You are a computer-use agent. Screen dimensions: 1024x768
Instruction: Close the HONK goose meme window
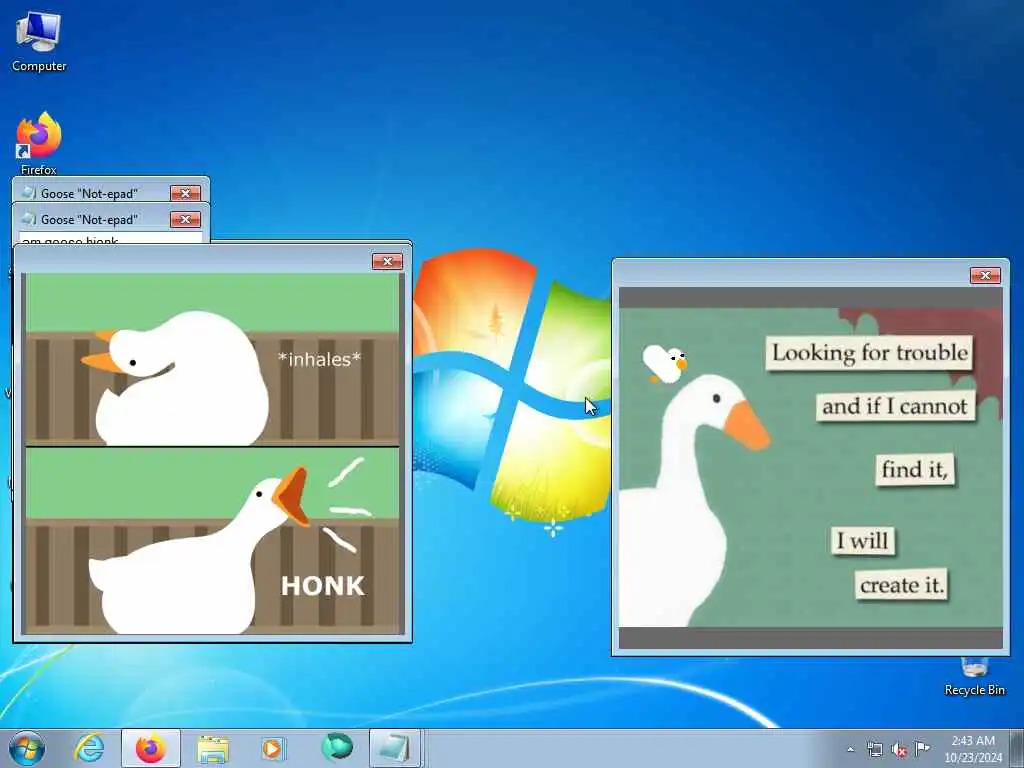(x=387, y=261)
